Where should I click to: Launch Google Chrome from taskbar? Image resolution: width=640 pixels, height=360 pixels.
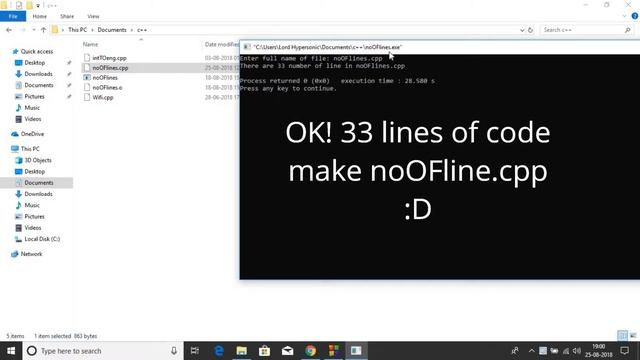311,351
